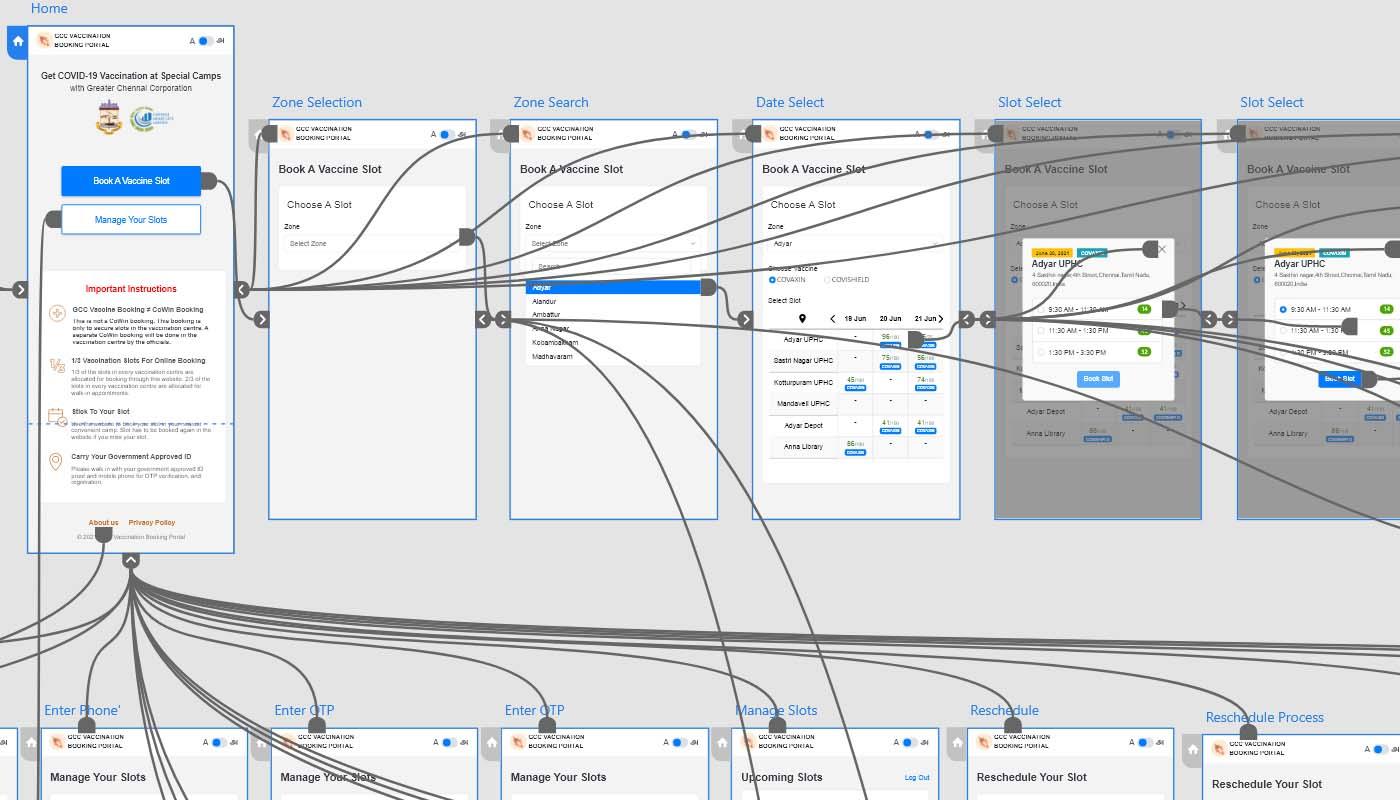The height and width of the screenshot is (800, 1400).
Task: Select the Enter Phone' artboard title
Action: (x=82, y=710)
